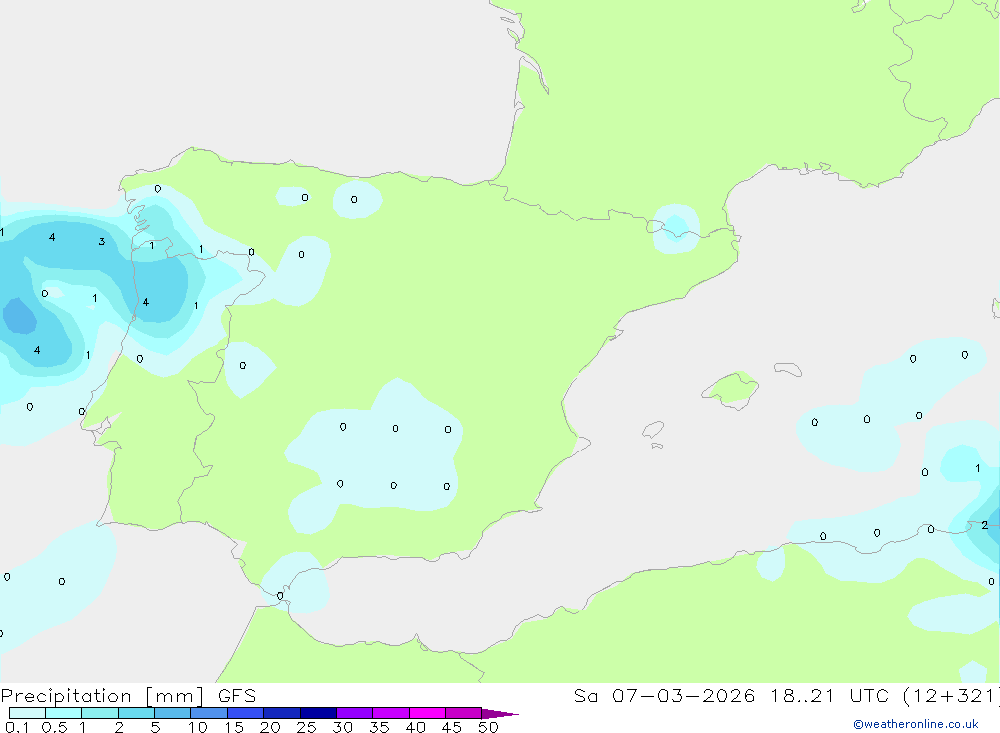Click the "2" precipitation value on map
This screenshot has width=1000, height=733.
click(x=985, y=525)
